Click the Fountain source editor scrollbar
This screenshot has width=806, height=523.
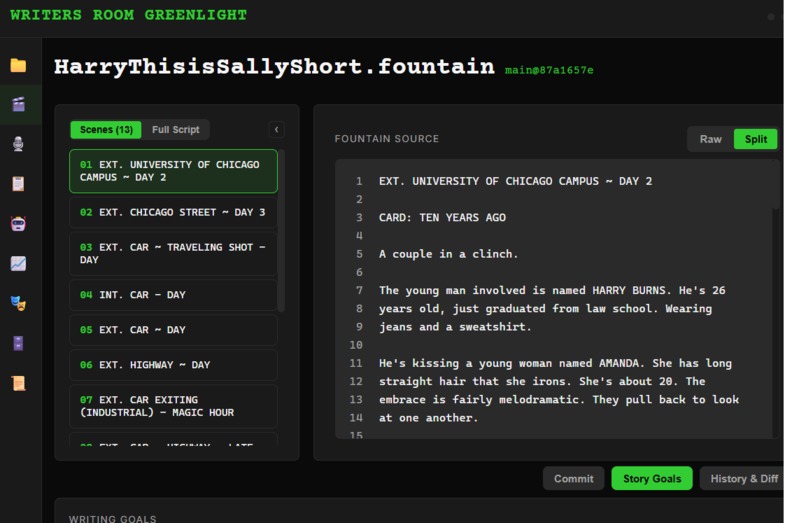tap(775, 185)
